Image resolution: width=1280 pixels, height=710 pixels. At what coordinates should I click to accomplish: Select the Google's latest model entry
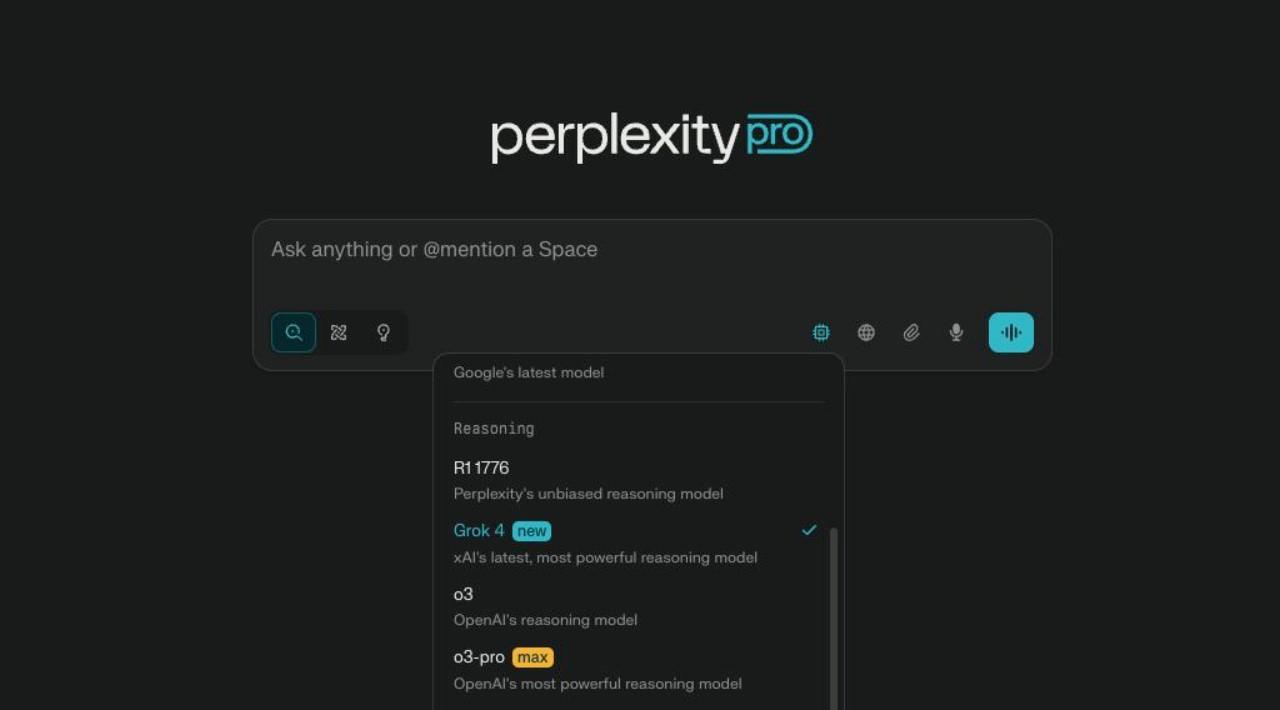529,373
